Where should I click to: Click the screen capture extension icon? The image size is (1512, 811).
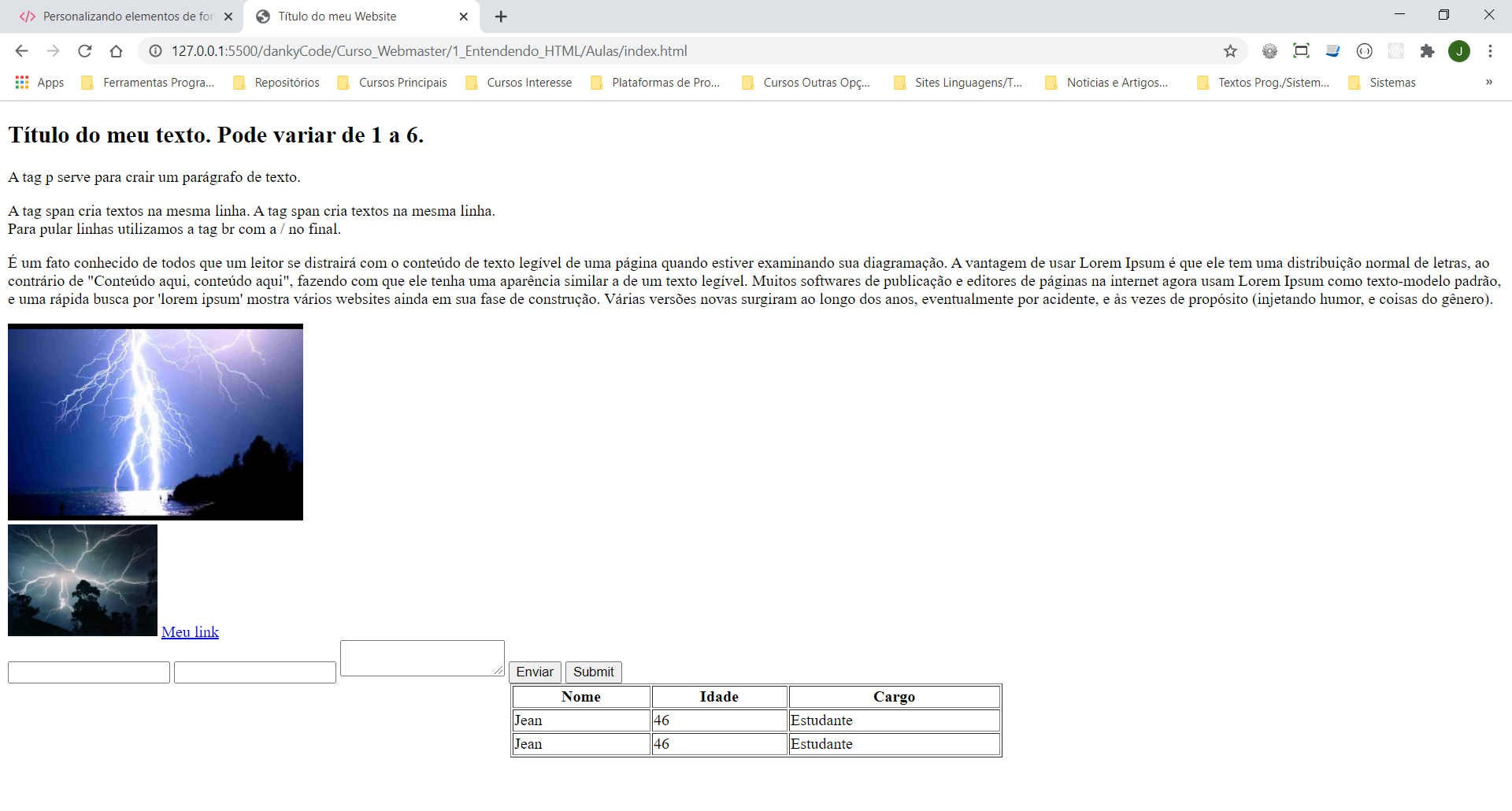[1301, 51]
